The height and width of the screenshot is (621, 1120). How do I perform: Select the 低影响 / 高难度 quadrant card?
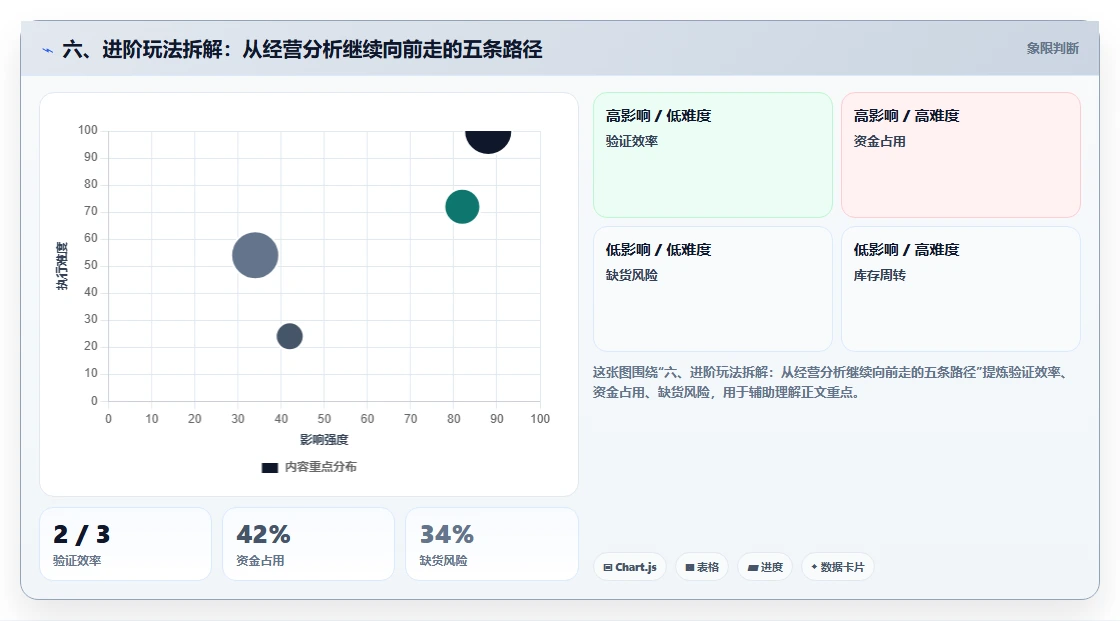pos(961,289)
